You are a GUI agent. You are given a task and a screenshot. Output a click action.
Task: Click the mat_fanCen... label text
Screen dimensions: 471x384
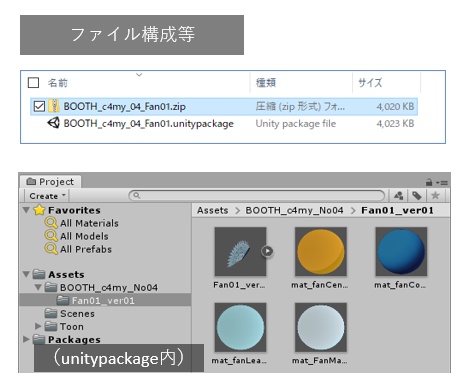pos(320,285)
